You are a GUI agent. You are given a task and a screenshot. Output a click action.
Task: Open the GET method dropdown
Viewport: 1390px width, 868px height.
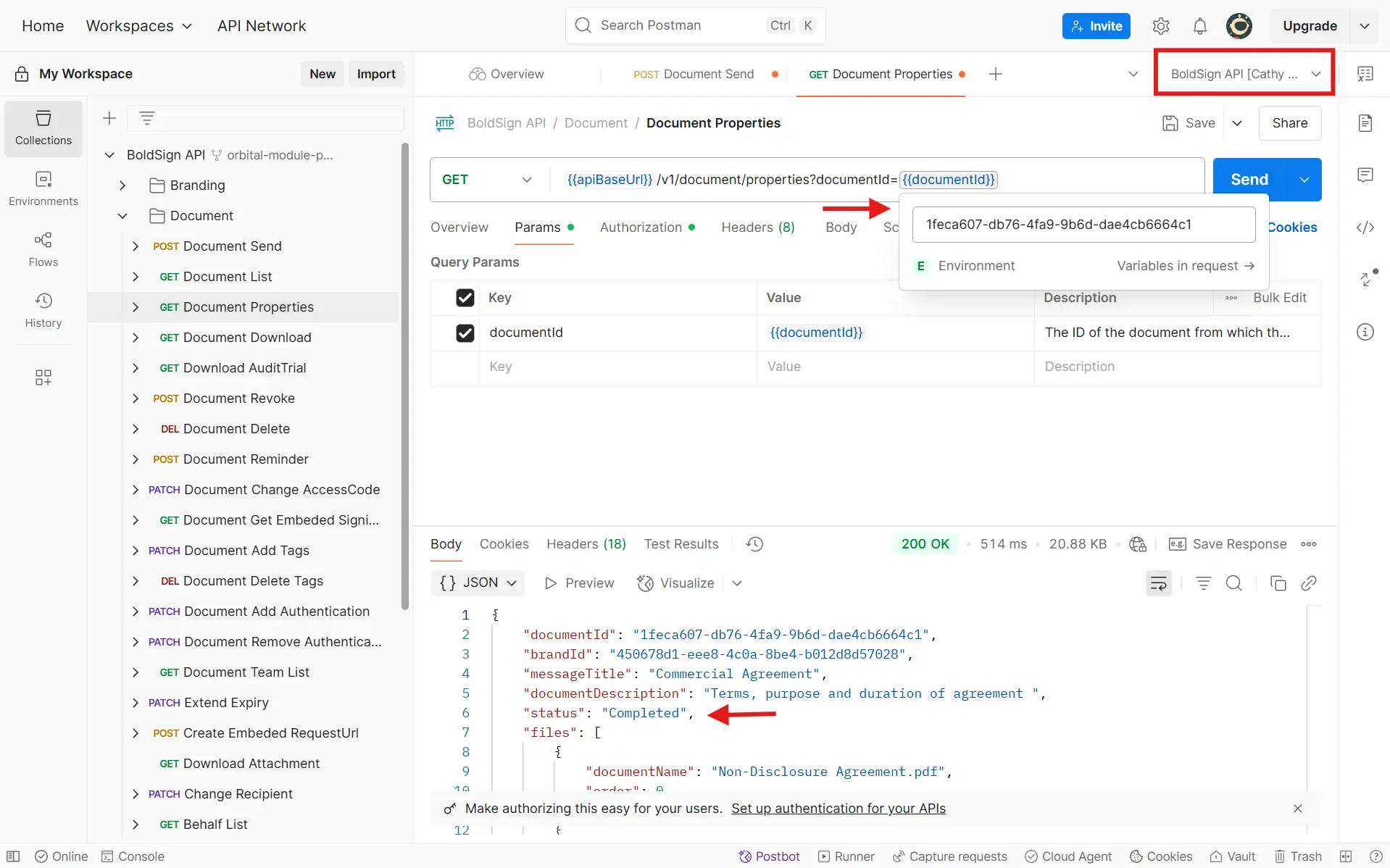pyautogui.click(x=487, y=180)
